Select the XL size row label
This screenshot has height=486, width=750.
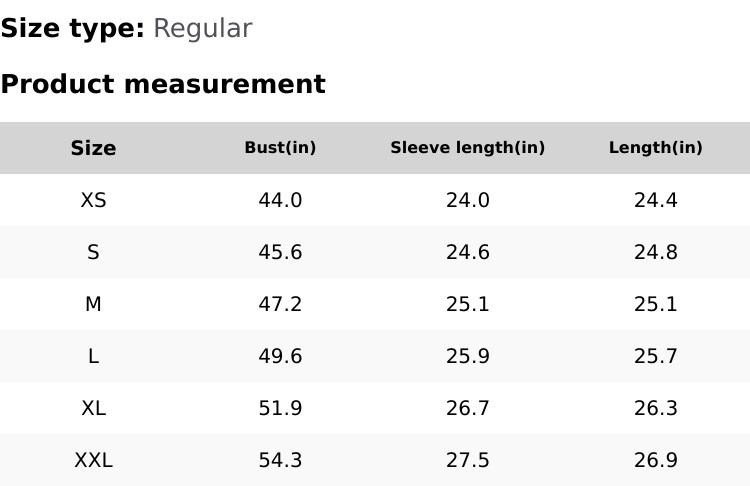coord(93,408)
